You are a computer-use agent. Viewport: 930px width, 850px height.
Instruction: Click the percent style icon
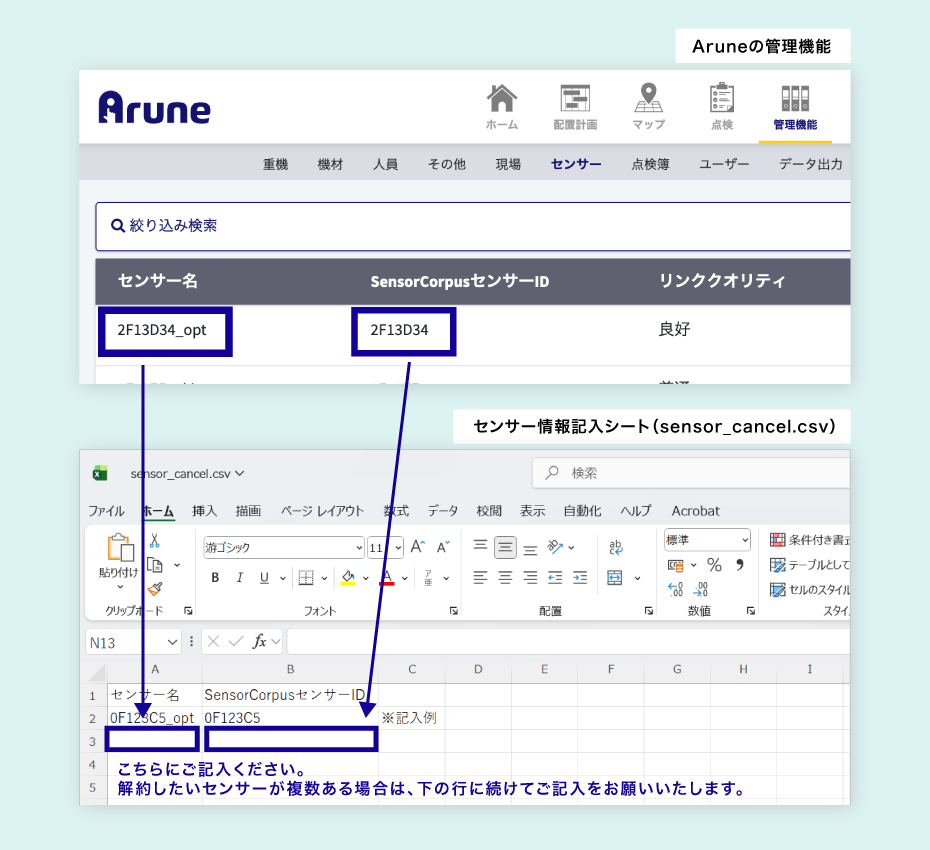[x=714, y=566]
